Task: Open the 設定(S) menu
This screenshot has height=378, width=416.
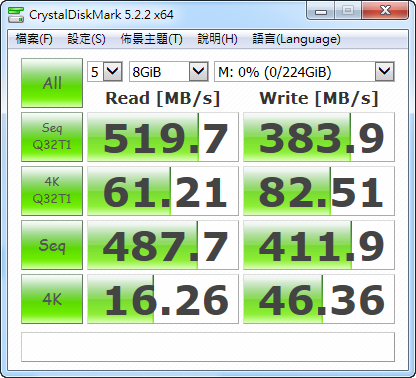Action: coord(86,39)
